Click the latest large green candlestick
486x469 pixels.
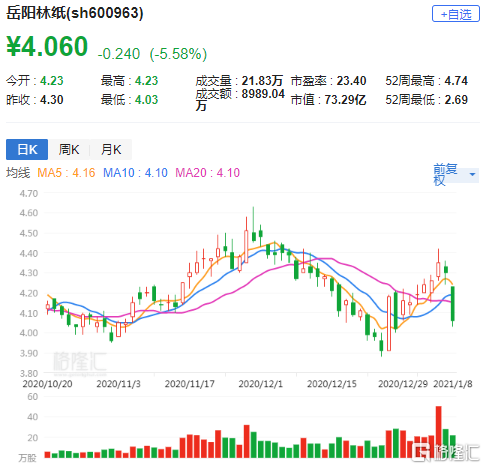coord(453,303)
